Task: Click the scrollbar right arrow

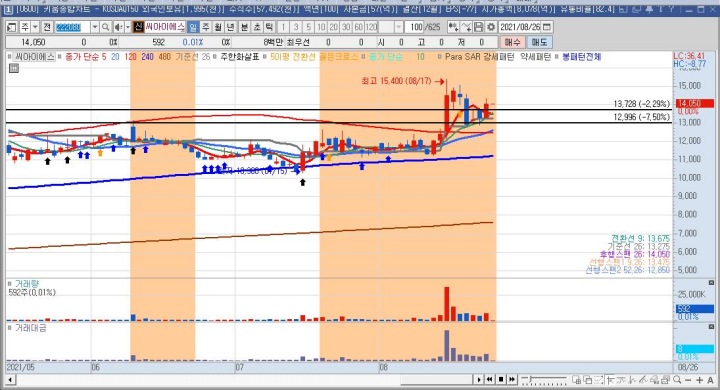Action: coord(479,379)
